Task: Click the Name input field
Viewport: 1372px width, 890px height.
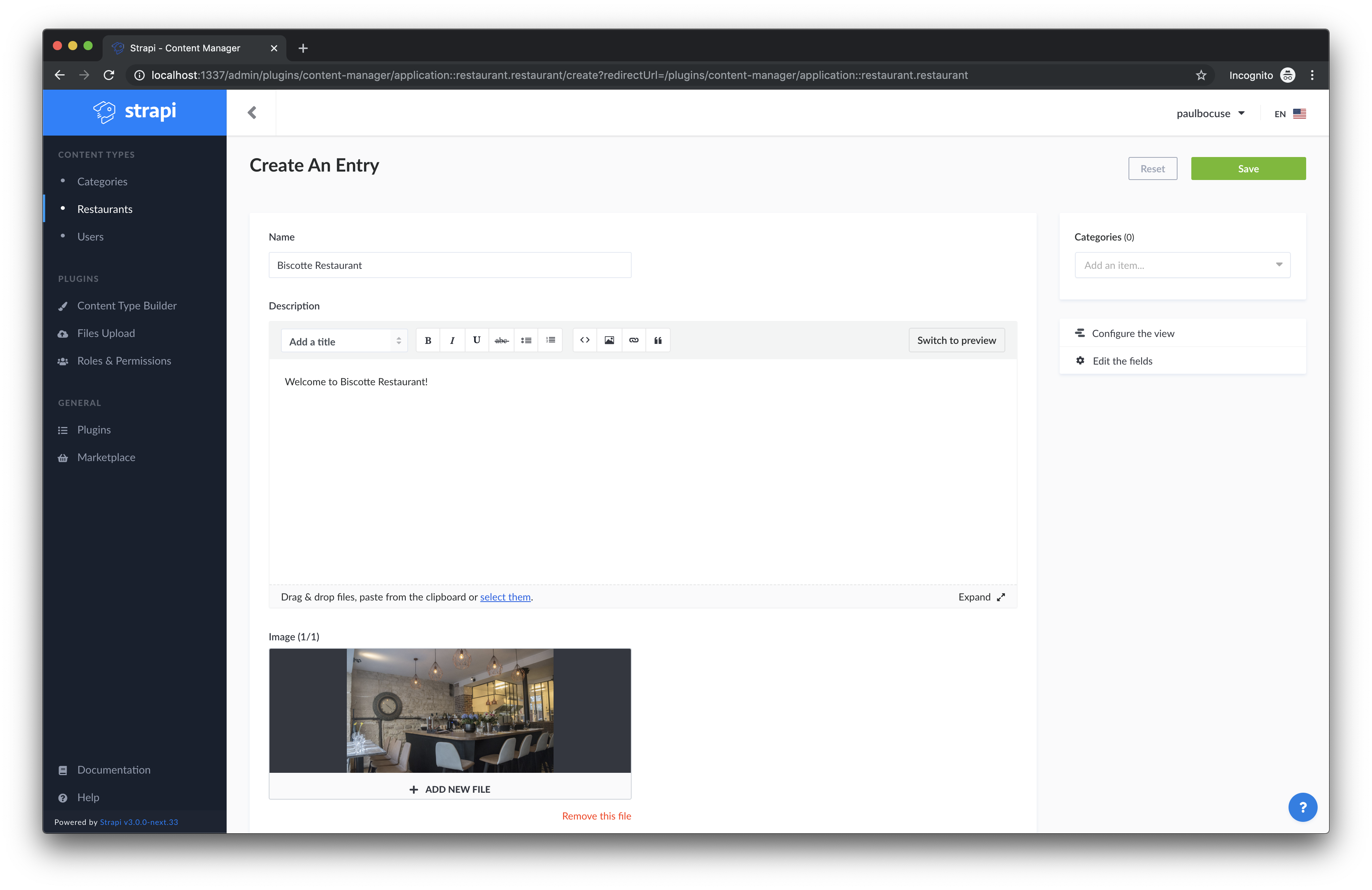Action: (450, 265)
